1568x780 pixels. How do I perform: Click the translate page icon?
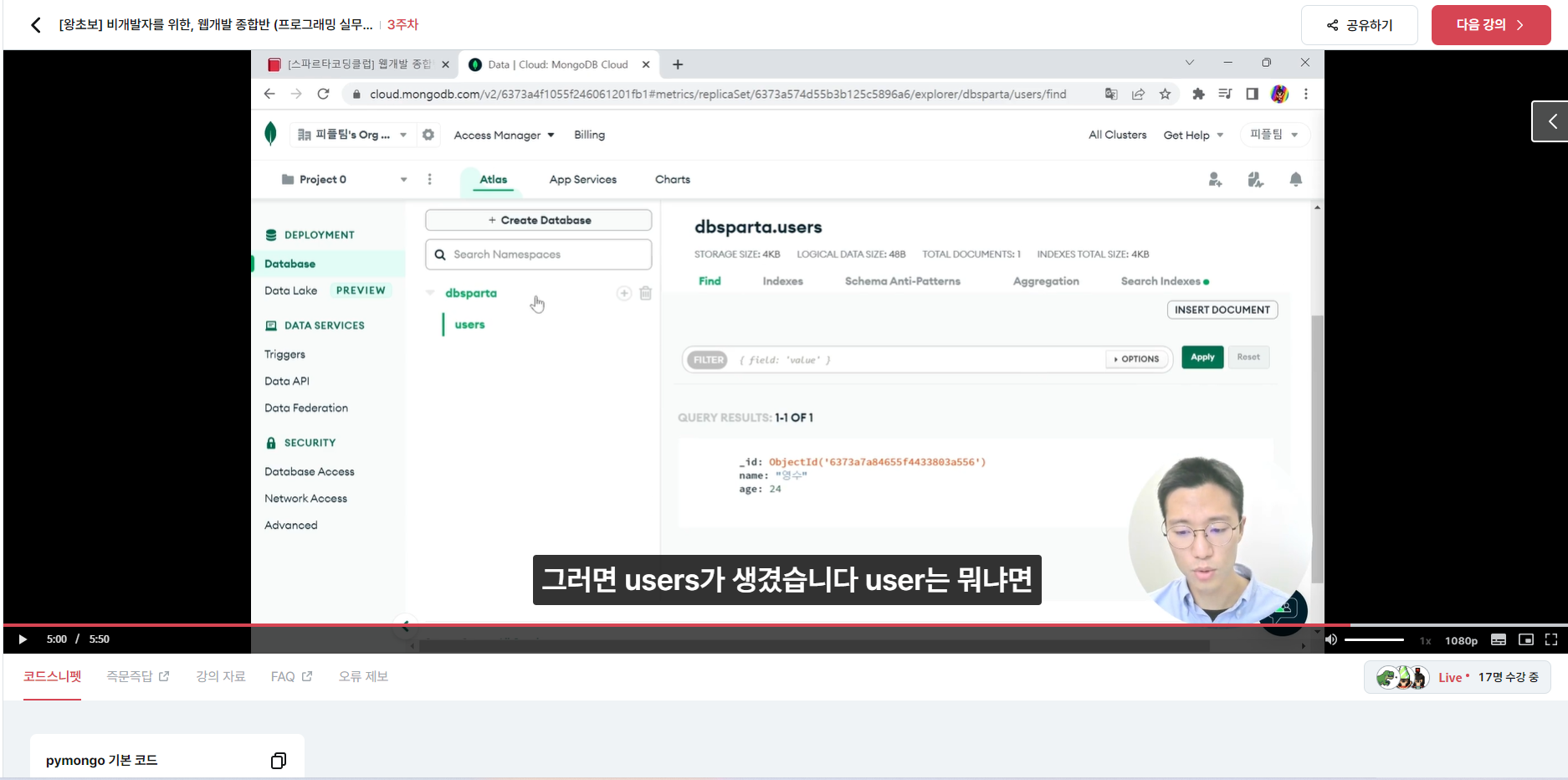1111,94
